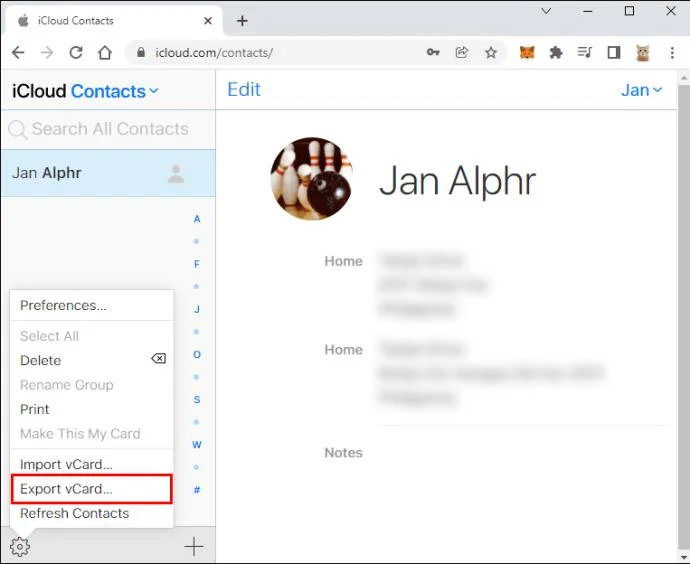Go to the browser home page

tap(105, 53)
